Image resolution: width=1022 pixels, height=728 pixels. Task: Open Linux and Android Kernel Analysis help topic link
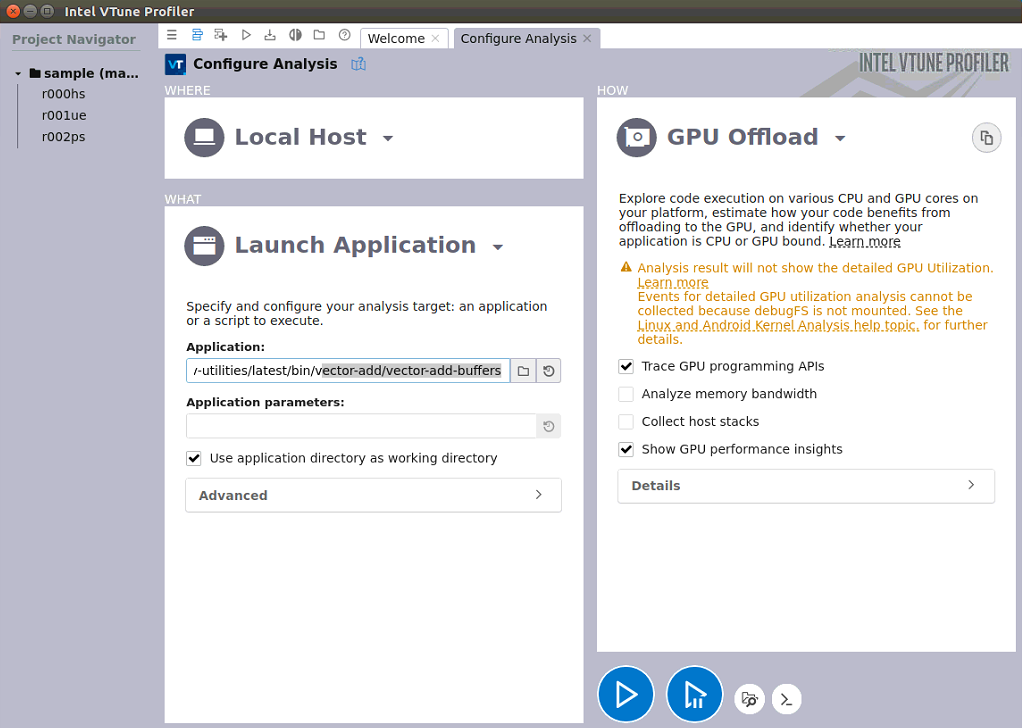click(x=778, y=325)
